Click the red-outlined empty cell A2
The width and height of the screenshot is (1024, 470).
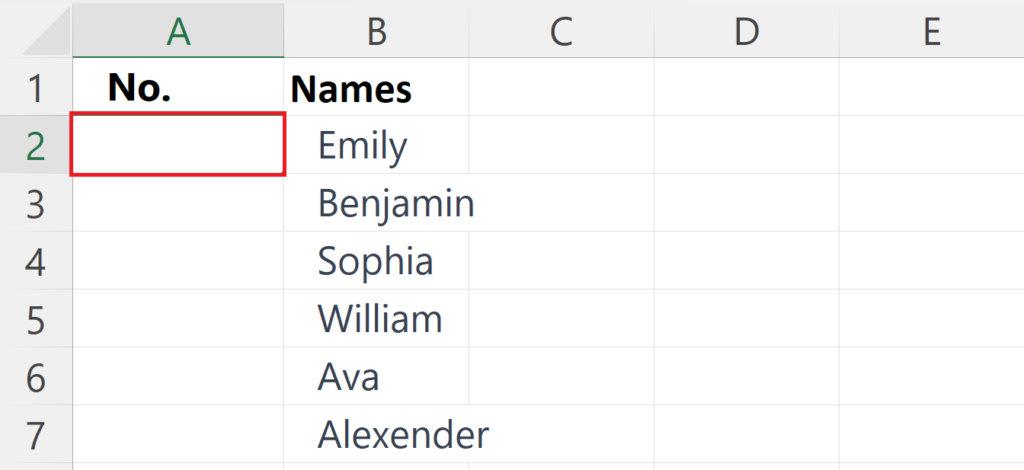(178, 144)
